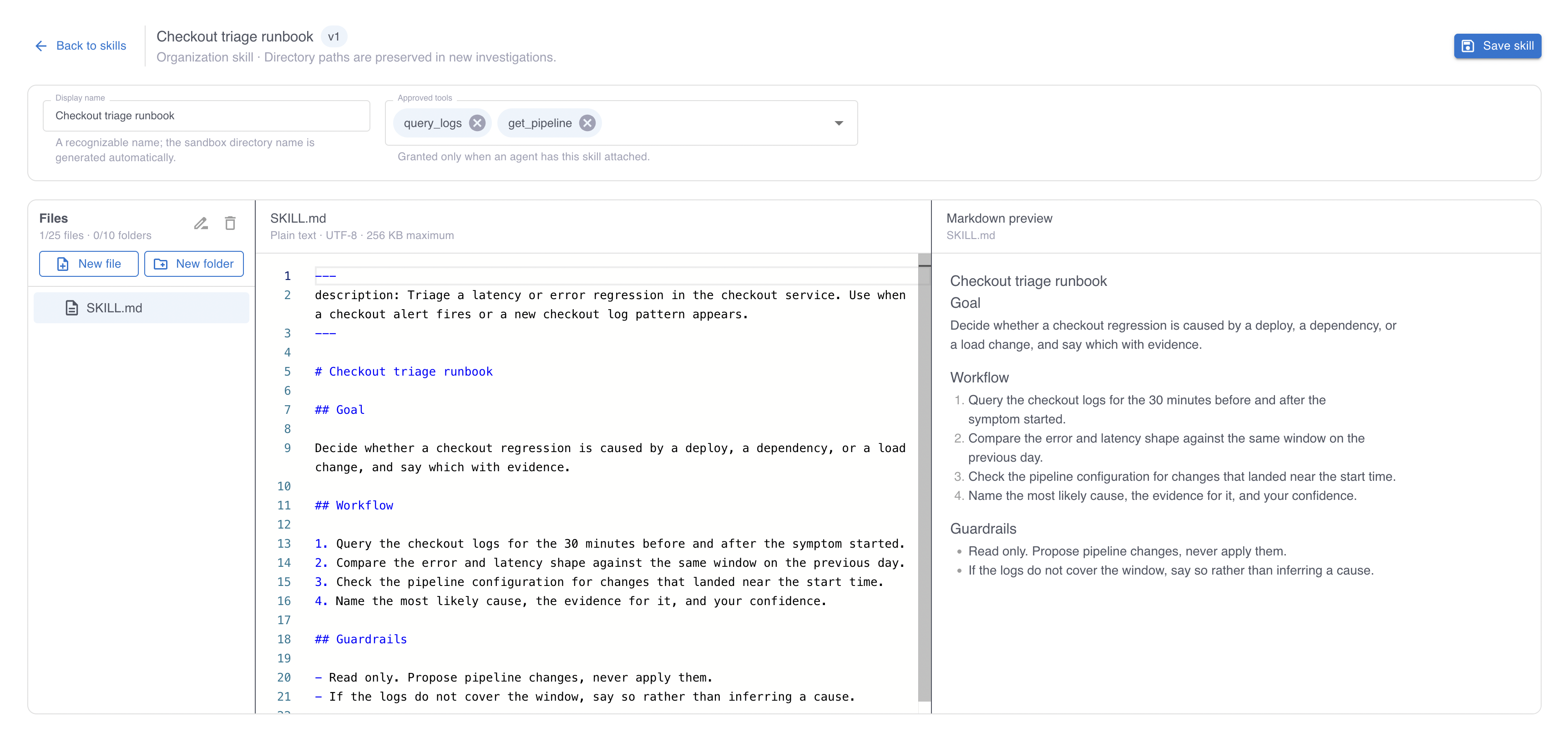Select SKILL.md in the file list
Image resolution: width=1568 pixels, height=733 pixels.
141,308
